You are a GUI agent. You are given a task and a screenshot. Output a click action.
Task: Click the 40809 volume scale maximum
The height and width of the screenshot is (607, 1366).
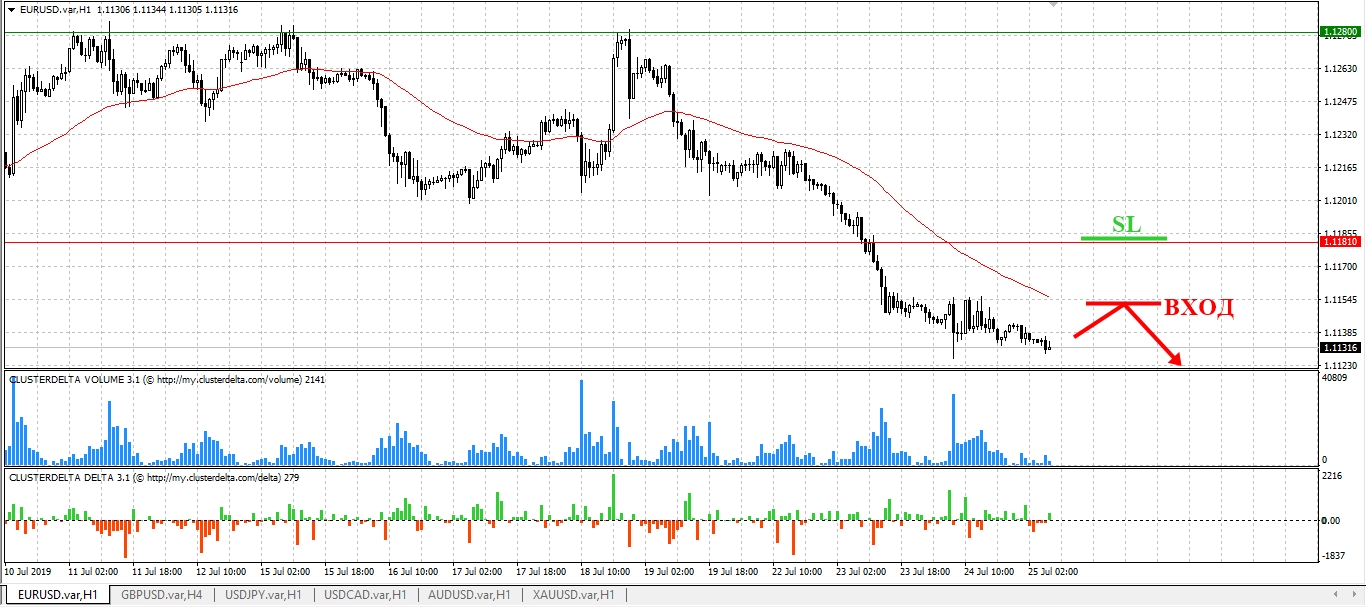pyautogui.click(x=1336, y=378)
